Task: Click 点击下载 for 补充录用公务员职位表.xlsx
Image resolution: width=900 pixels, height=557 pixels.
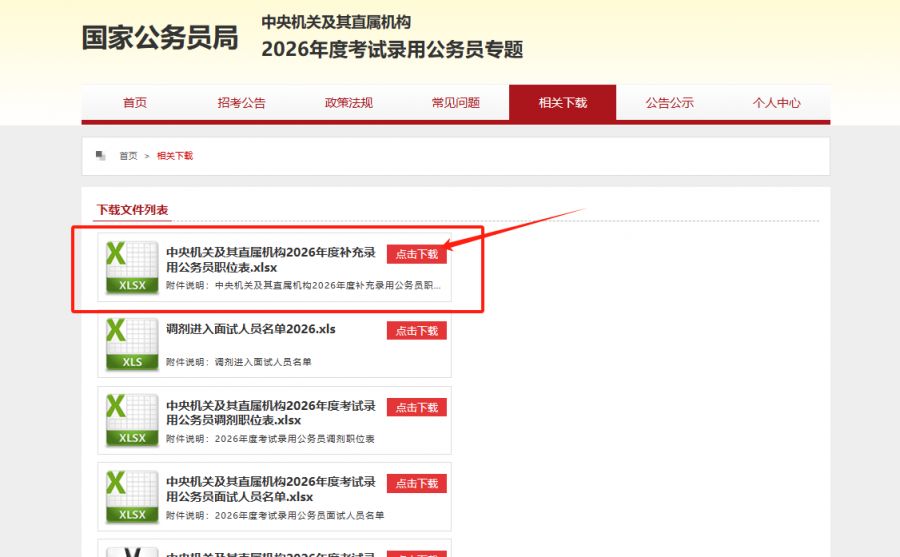Action: click(417, 254)
